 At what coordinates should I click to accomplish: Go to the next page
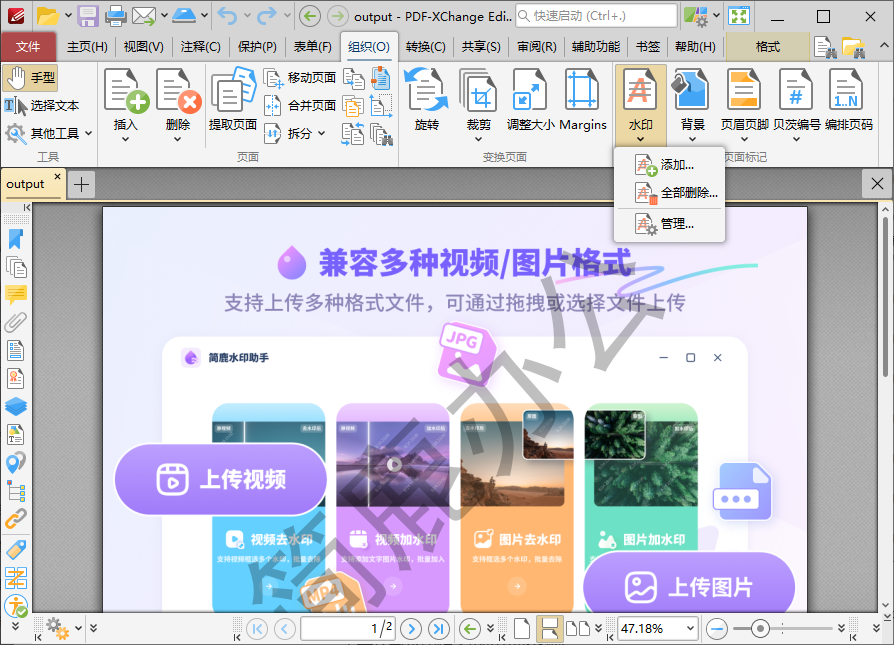(411, 629)
